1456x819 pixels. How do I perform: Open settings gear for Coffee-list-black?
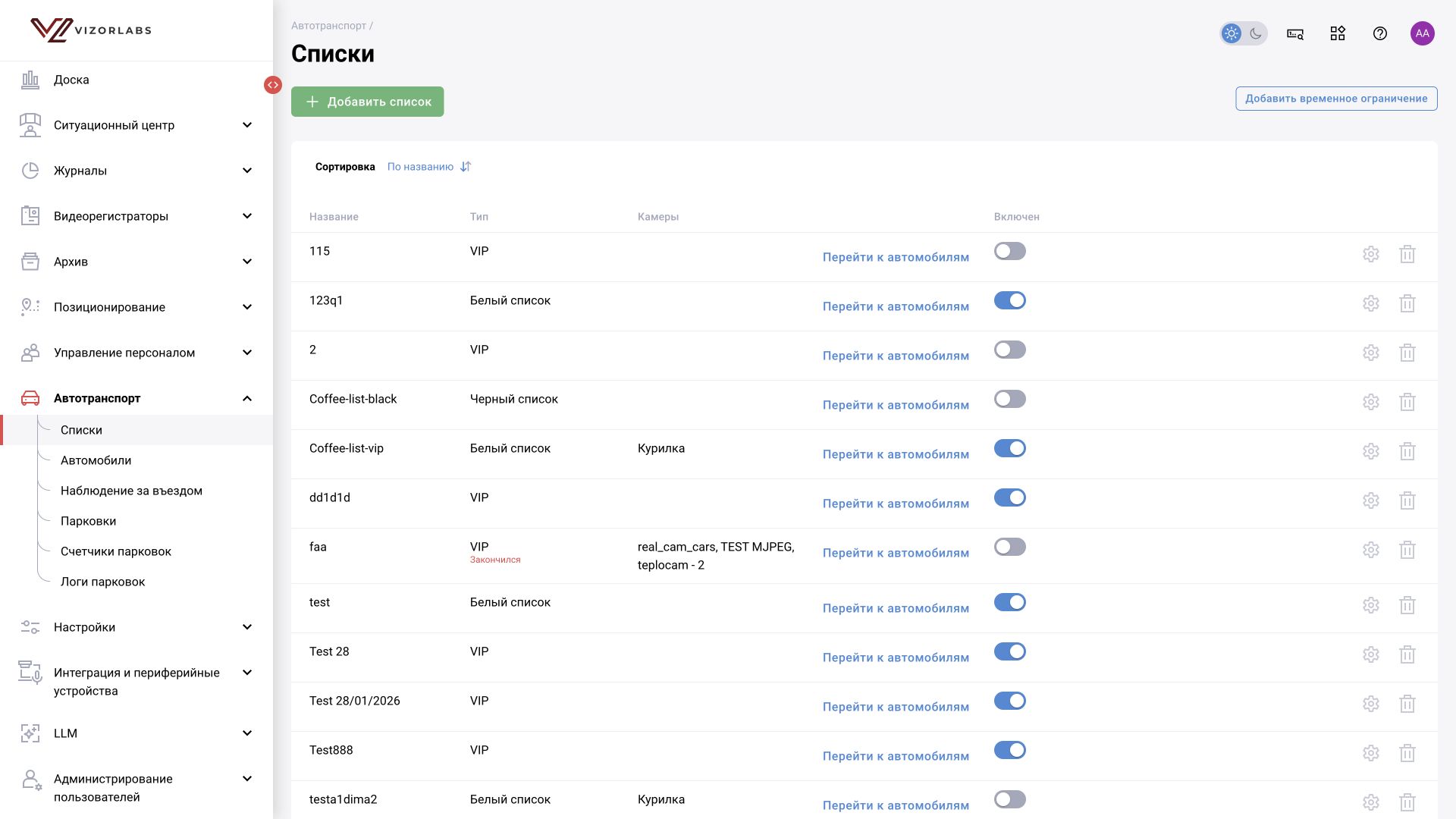(1371, 402)
